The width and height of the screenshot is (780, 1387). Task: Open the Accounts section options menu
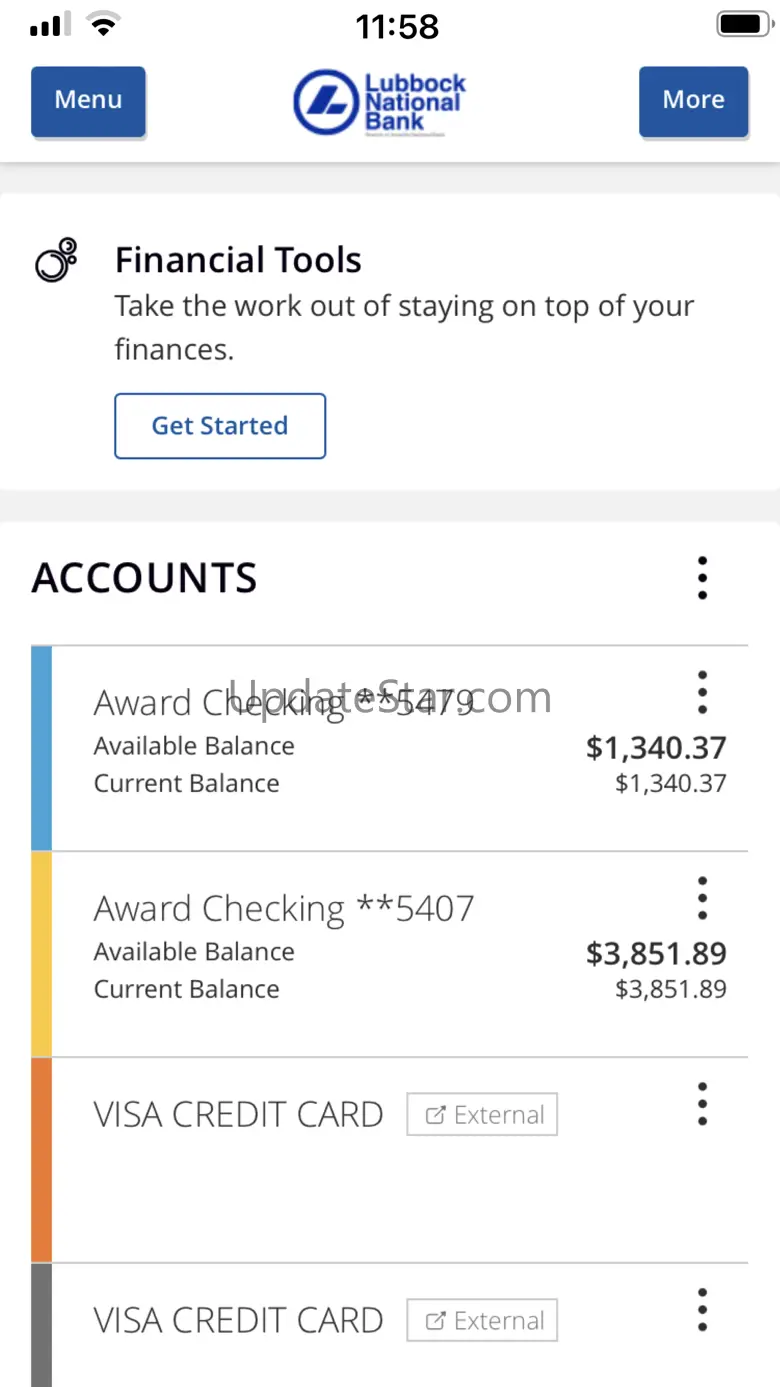click(x=702, y=578)
